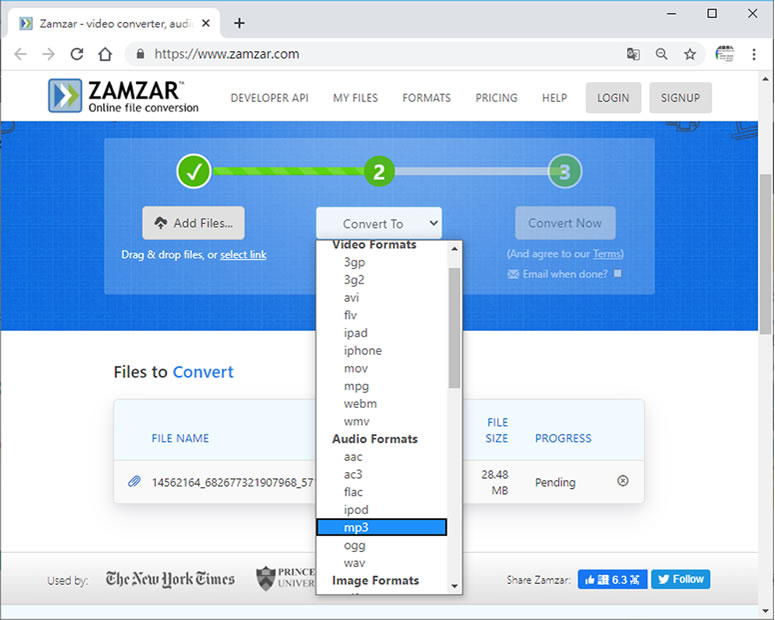Click the Zamzar logo icon

65,95
